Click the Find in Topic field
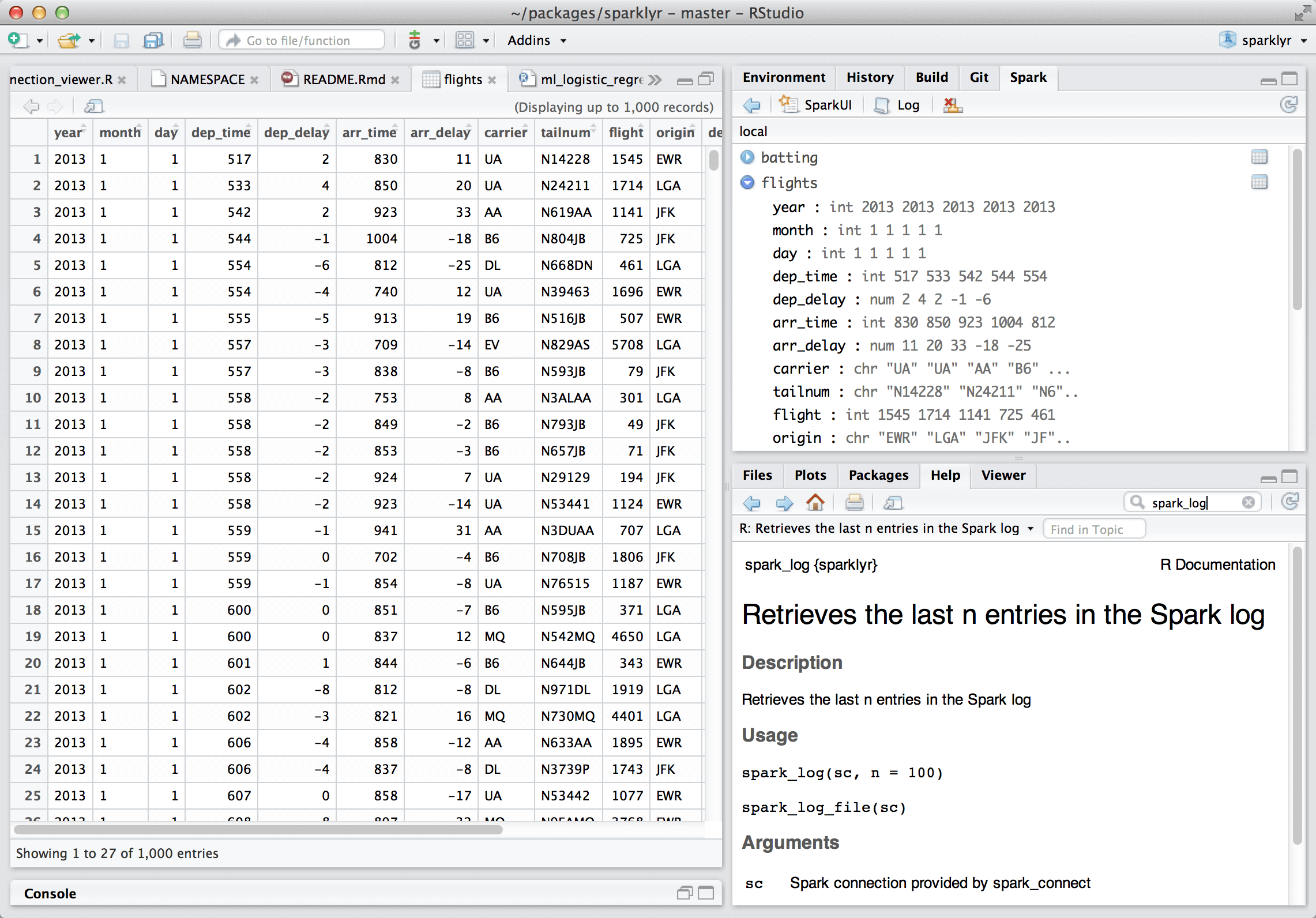Image resolution: width=1316 pixels, height=918 pixels. (x=1093, y=528)
